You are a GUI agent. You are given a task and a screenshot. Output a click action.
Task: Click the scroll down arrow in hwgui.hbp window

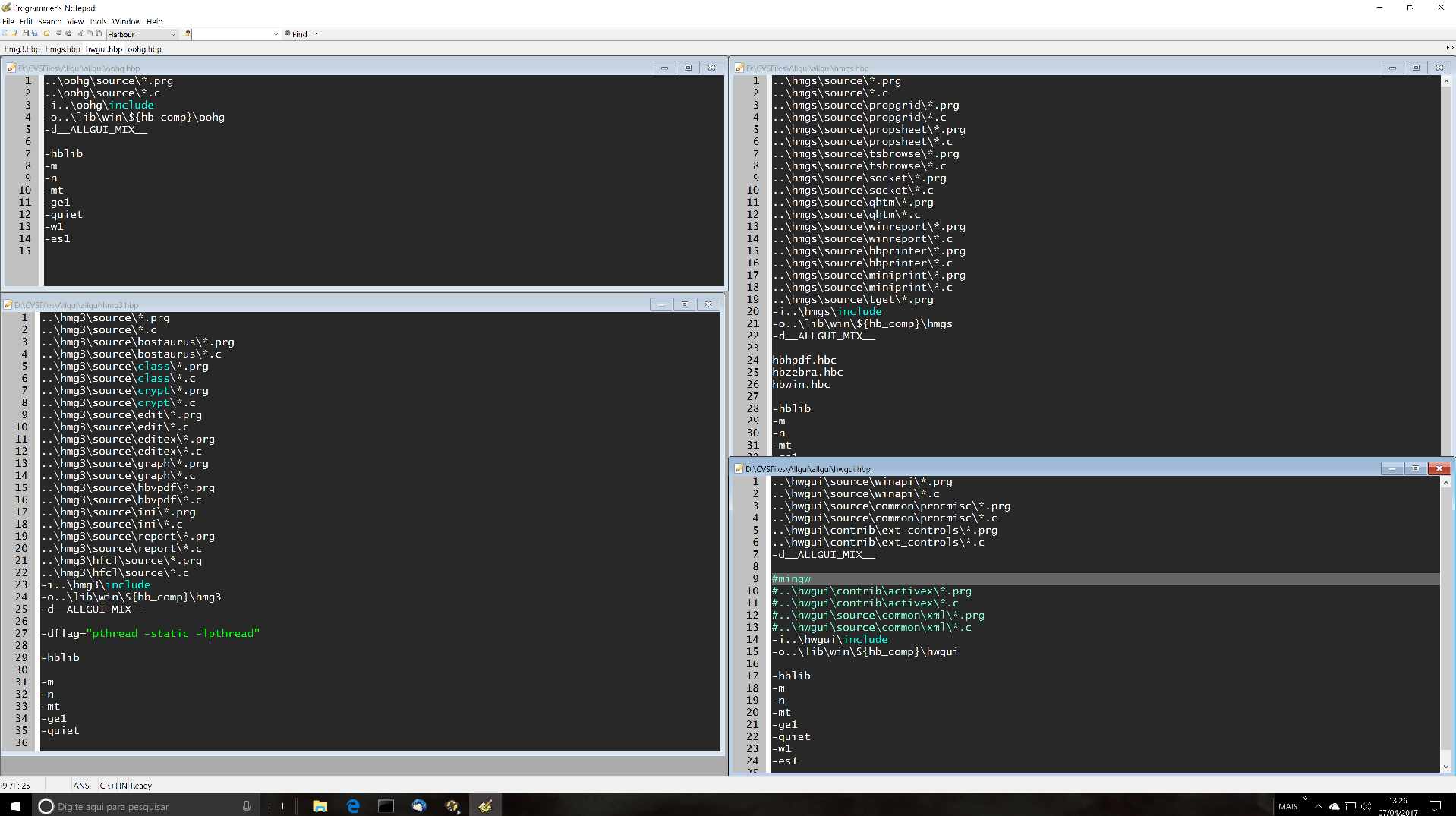tap(1445, 767)
